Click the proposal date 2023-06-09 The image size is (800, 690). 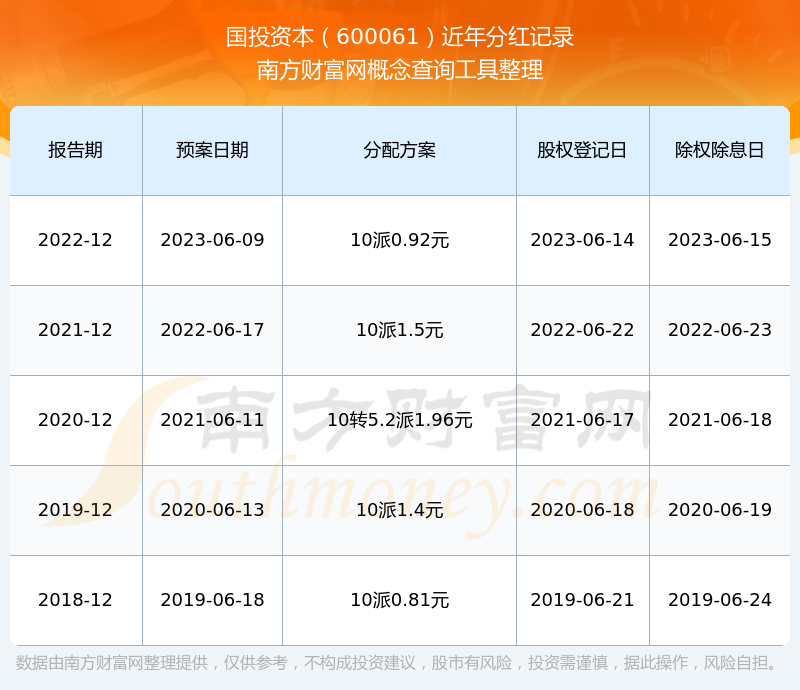tap(212, 240)
